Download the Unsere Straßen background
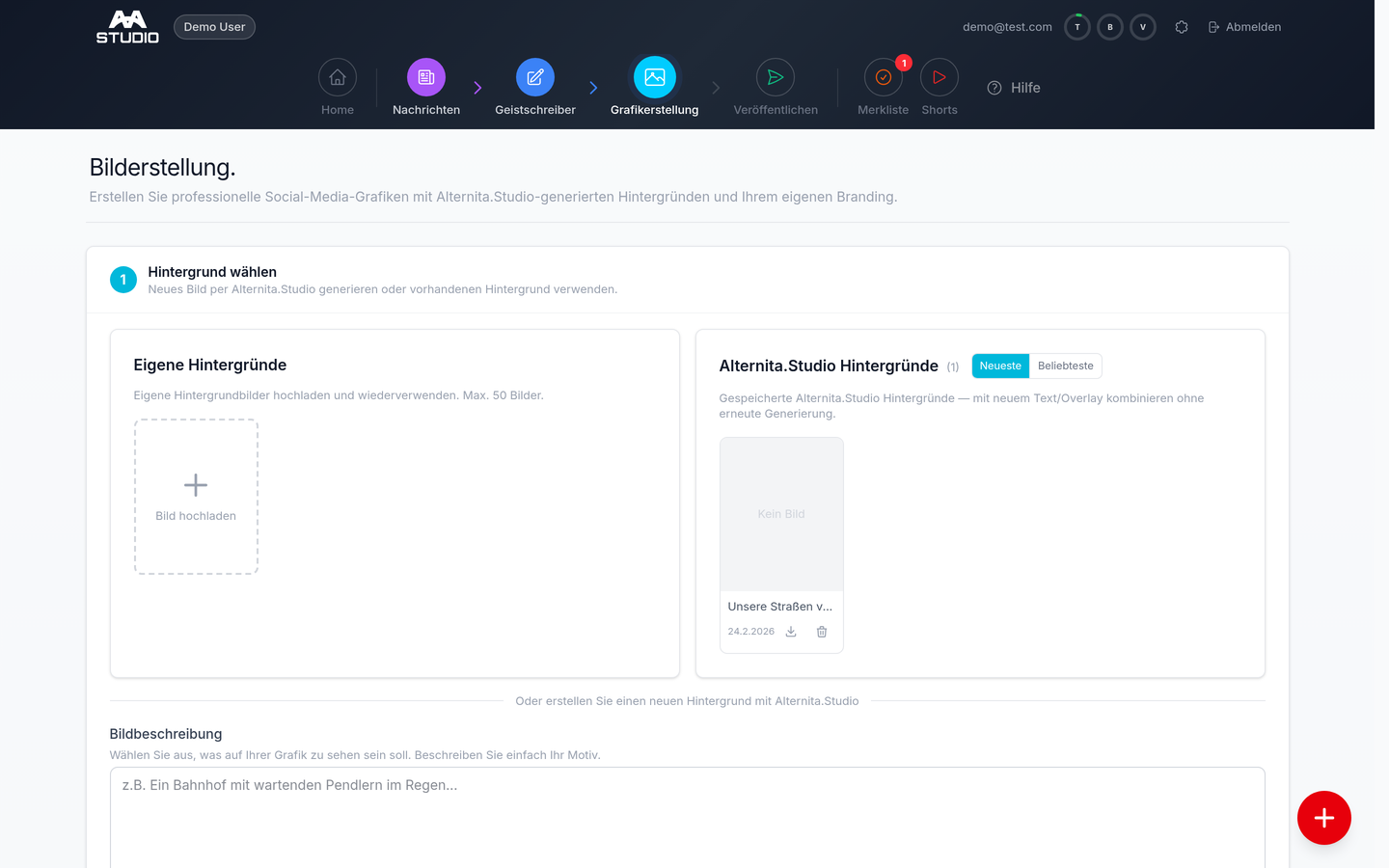Image resolution: width=1389 pixels, height=868 pixels. [x=791, y=632]
